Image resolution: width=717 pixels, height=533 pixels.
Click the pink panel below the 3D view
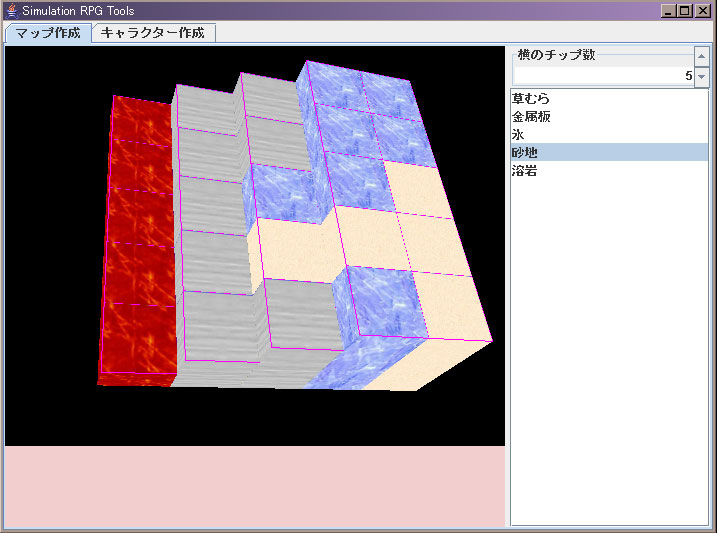255,486
